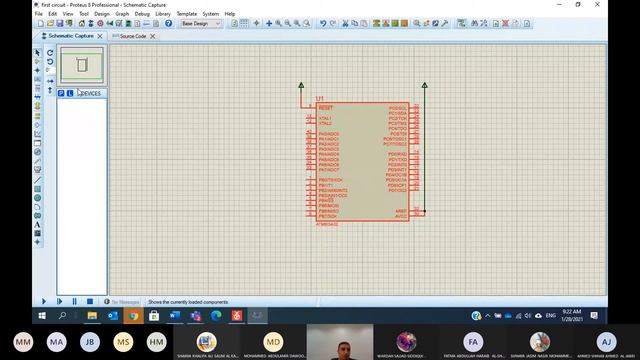The width and height of the screenshot is (640, 360).
Task: Flip vertically with the Y-mirror icon
Action: [50, 90]
